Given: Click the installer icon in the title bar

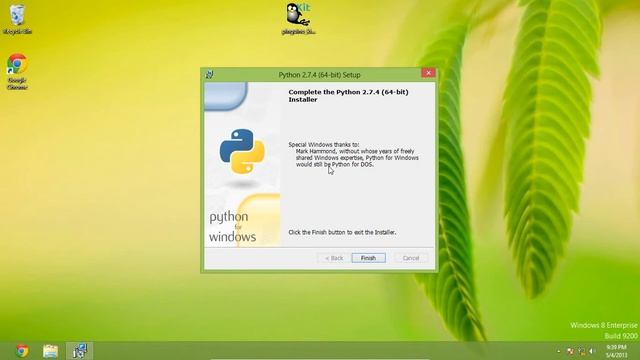Looking at the screenshot, I should [x=209, y=75].
